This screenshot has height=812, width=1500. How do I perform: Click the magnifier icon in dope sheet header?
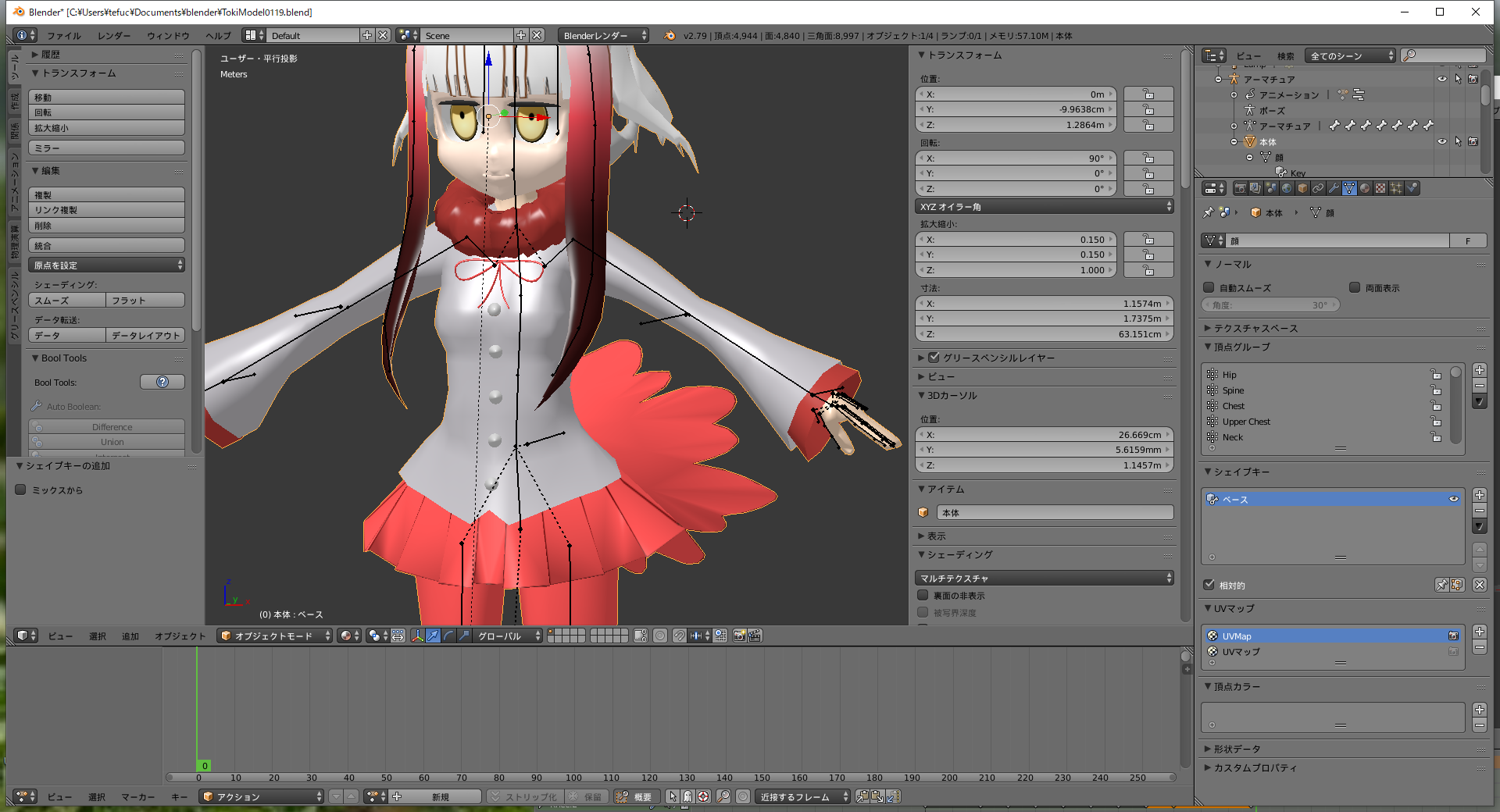click(x=723, y=796)
